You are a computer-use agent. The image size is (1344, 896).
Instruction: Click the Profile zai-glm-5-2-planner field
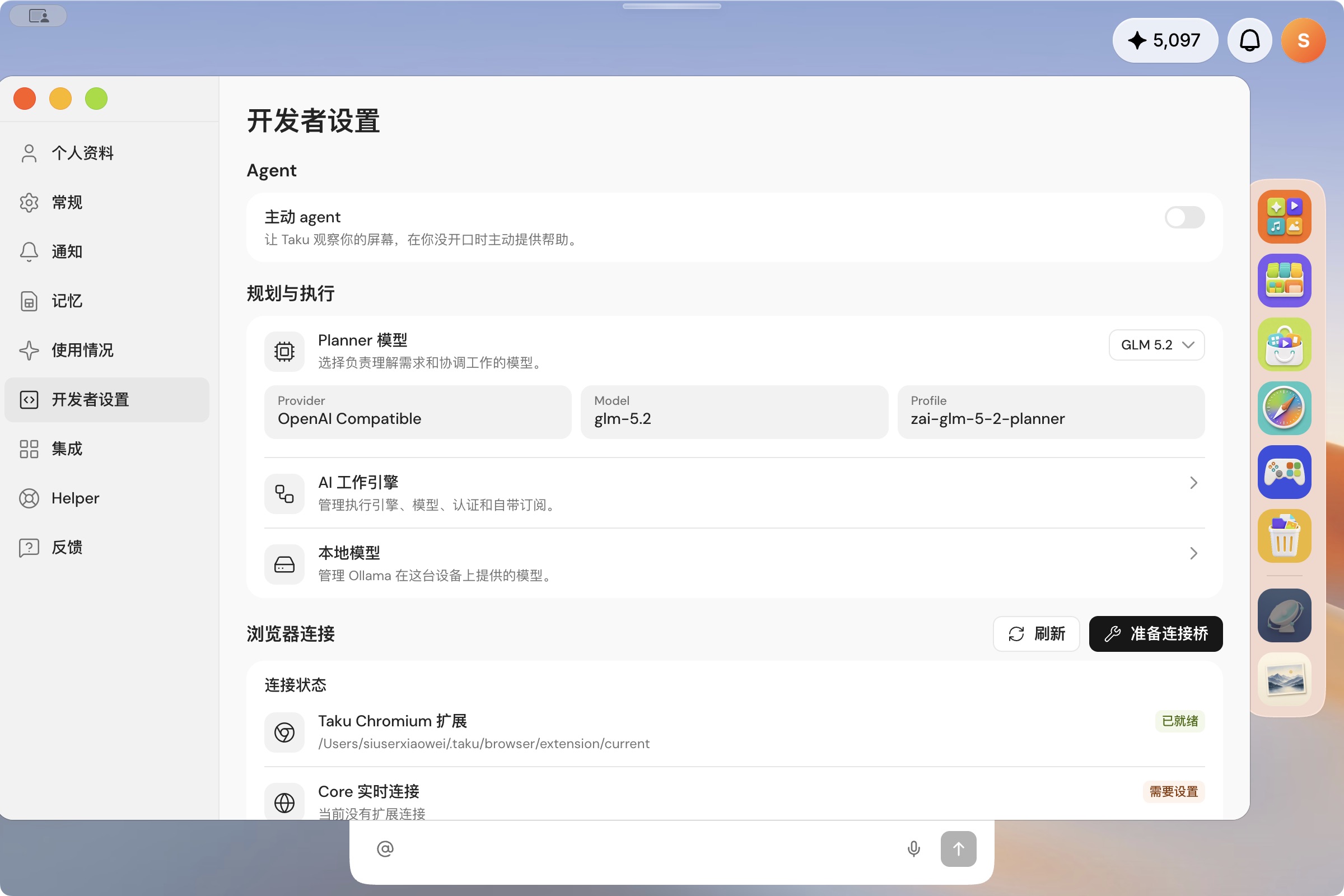click(x=1051, y=412)
